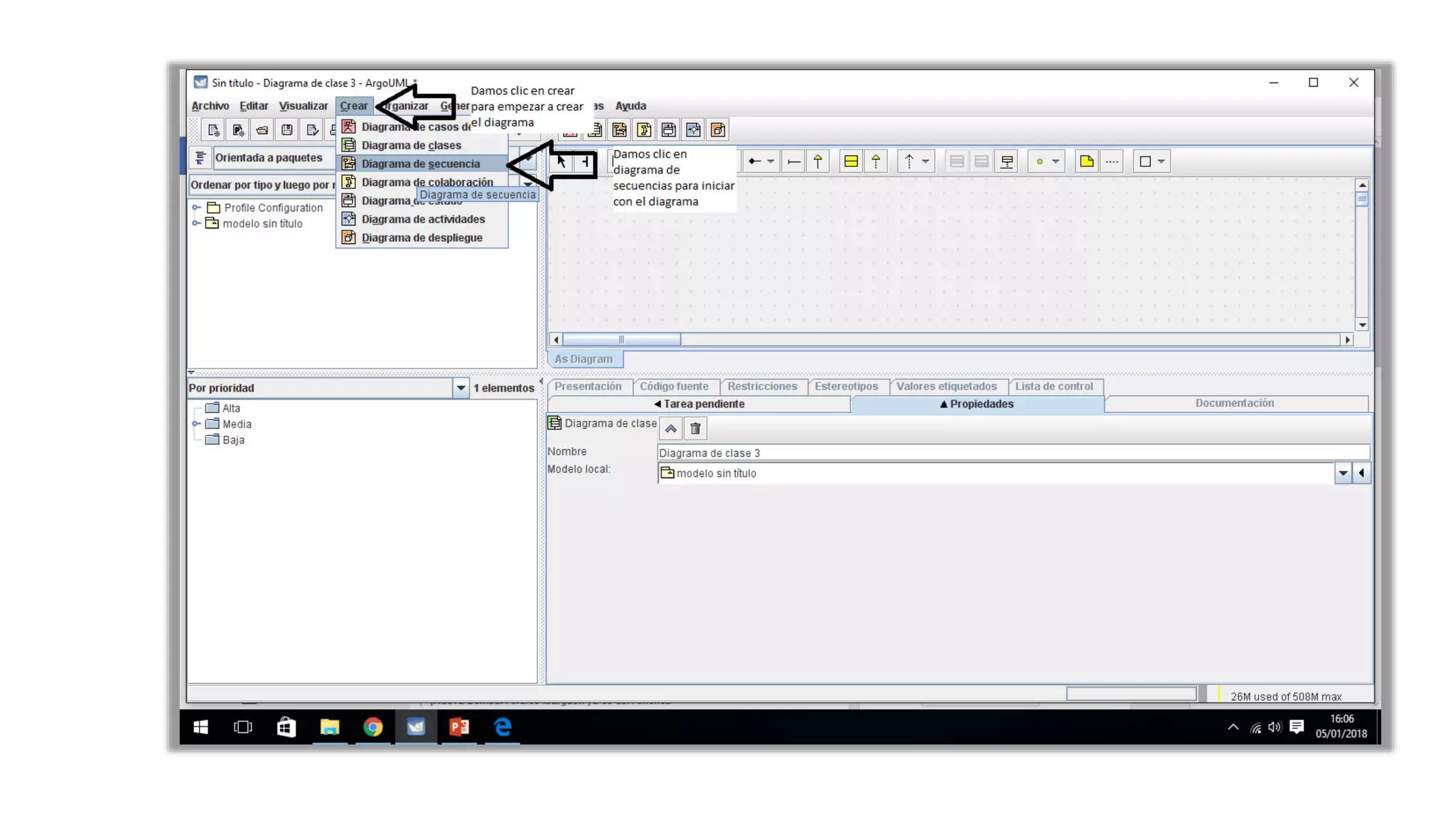1456x819 pixels.
Task: Click the yellow note (comment) tool
Action: tap(1086, 161)
